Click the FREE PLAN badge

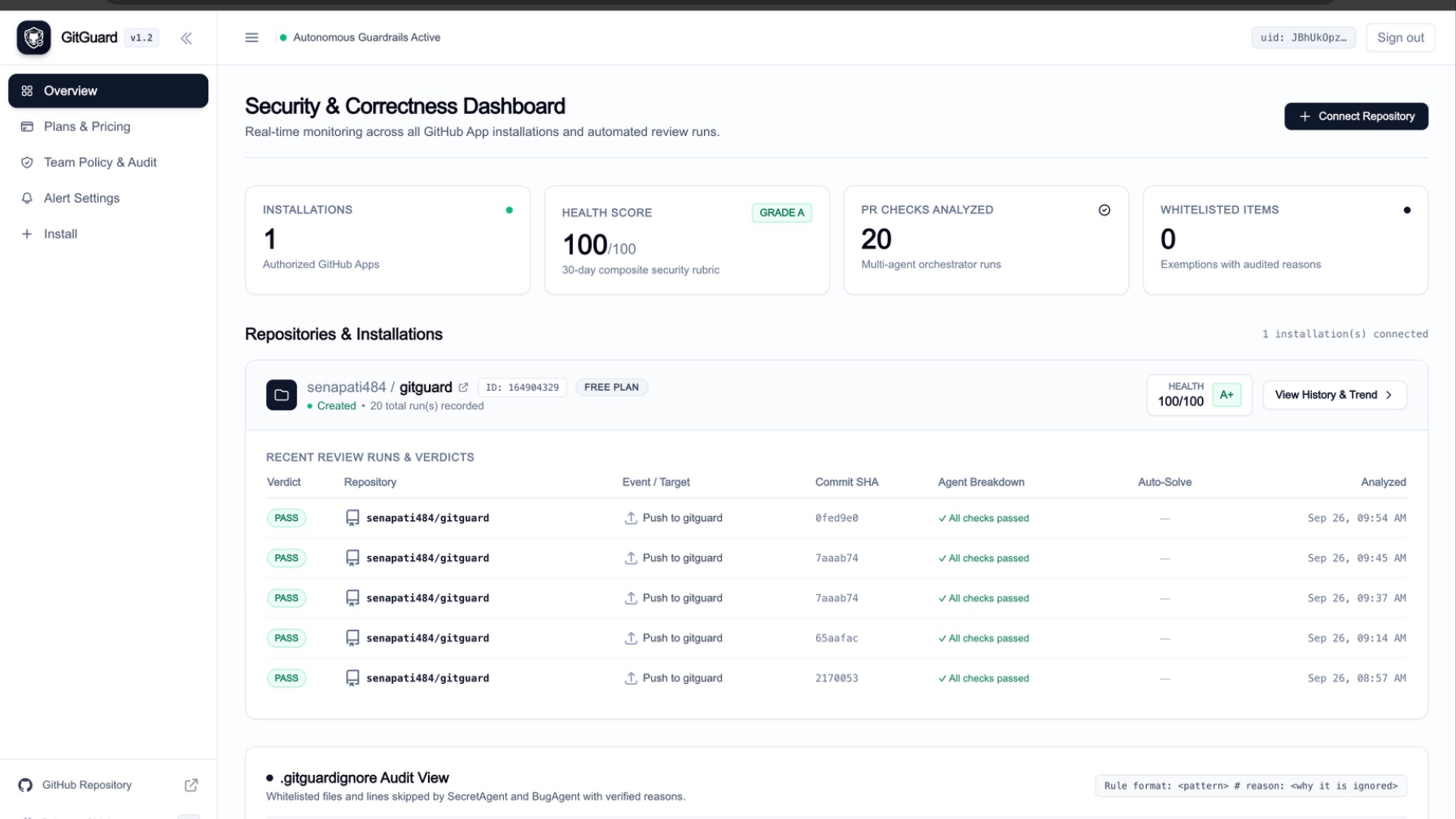coord(611,388)
